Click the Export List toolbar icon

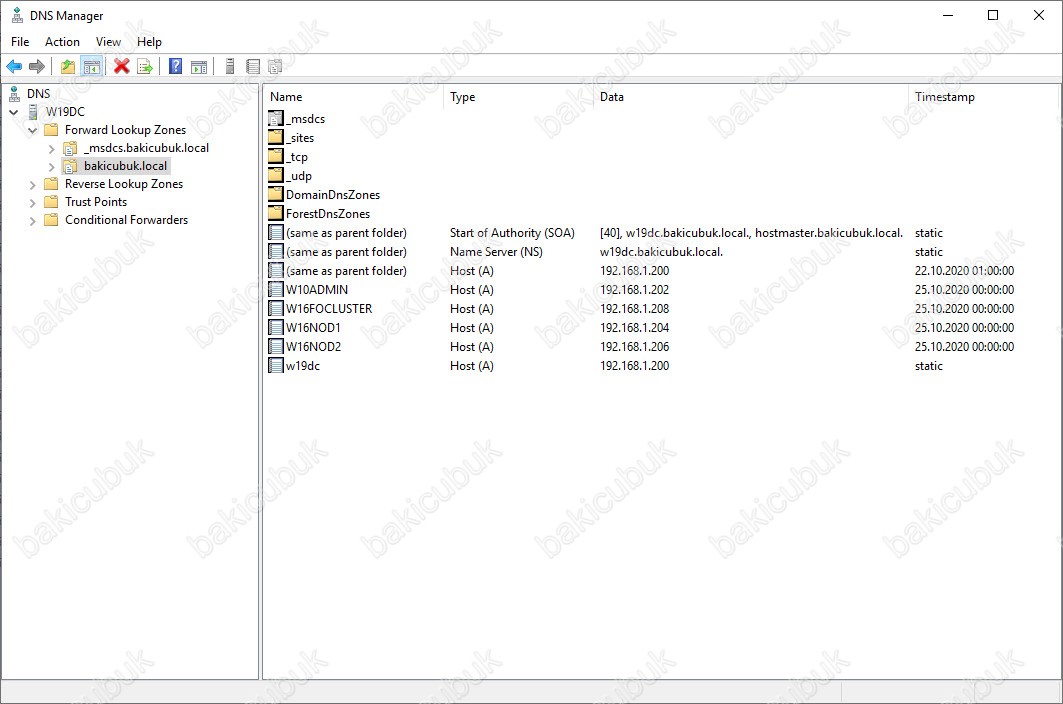(145, 67)
